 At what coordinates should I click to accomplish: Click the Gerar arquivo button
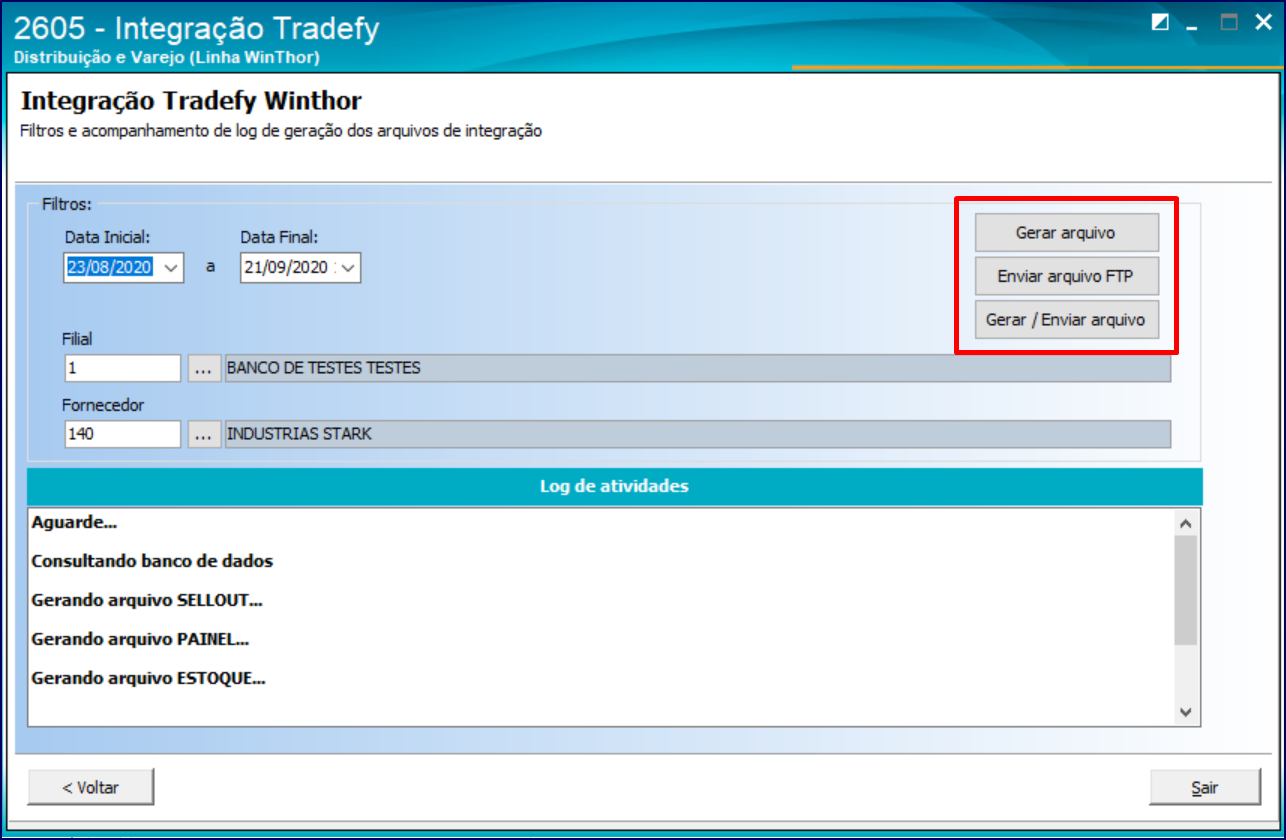pyautogui.click(x=1066, y=233)
